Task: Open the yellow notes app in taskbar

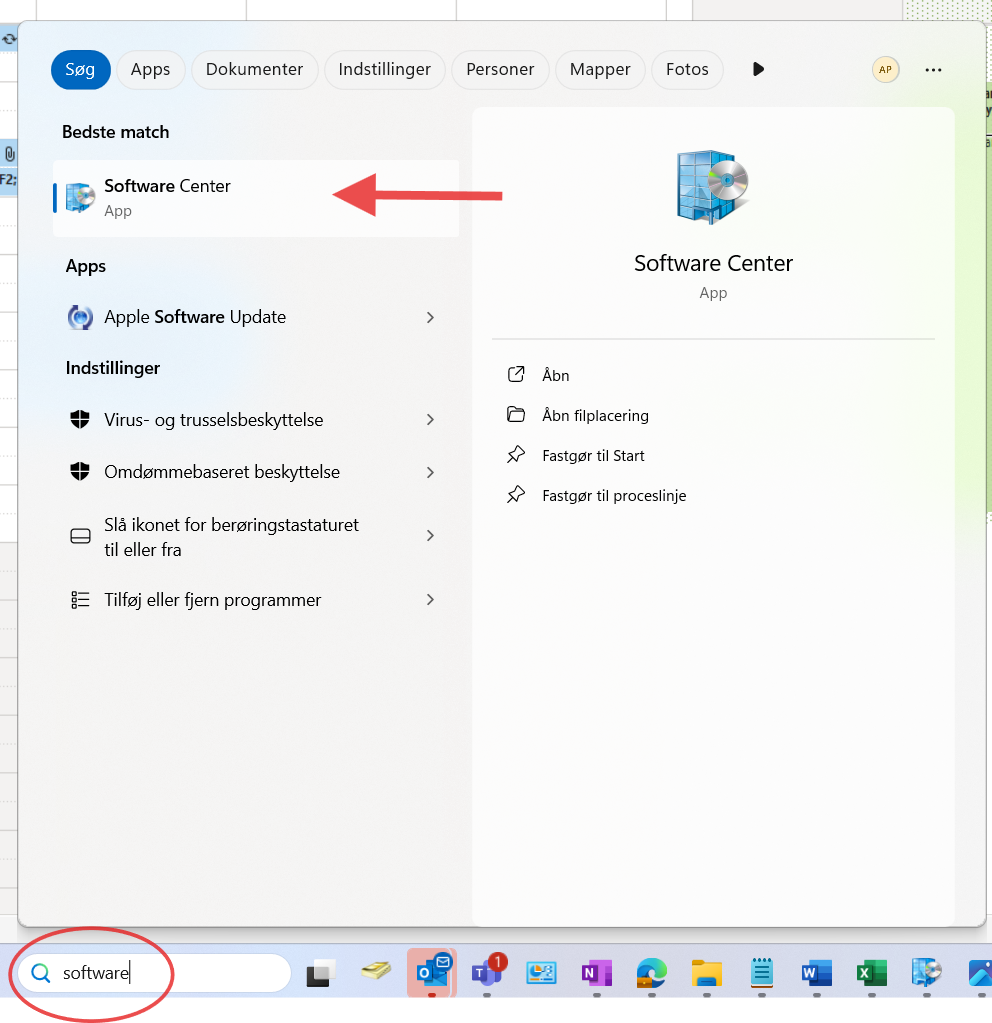Action: point(376,971)
